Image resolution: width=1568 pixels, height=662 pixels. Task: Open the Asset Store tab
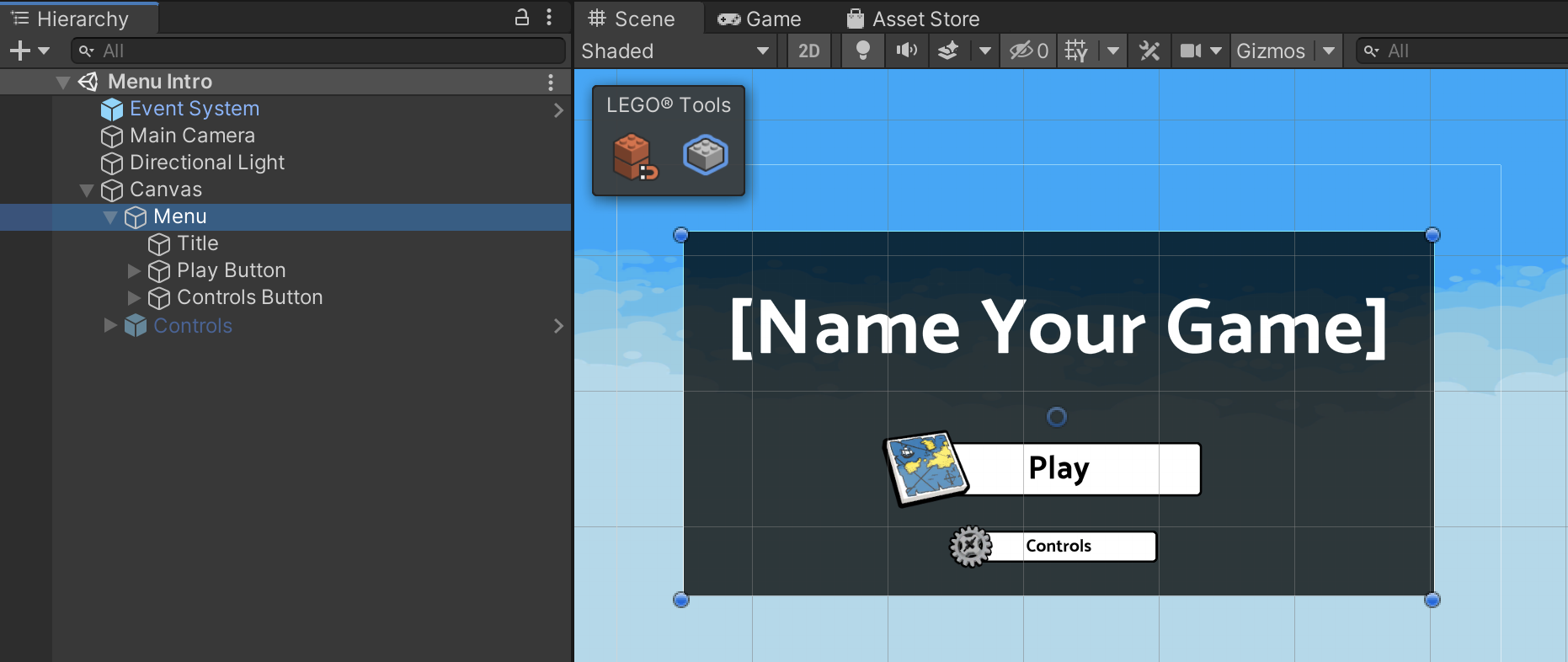(x=913, y=19)
